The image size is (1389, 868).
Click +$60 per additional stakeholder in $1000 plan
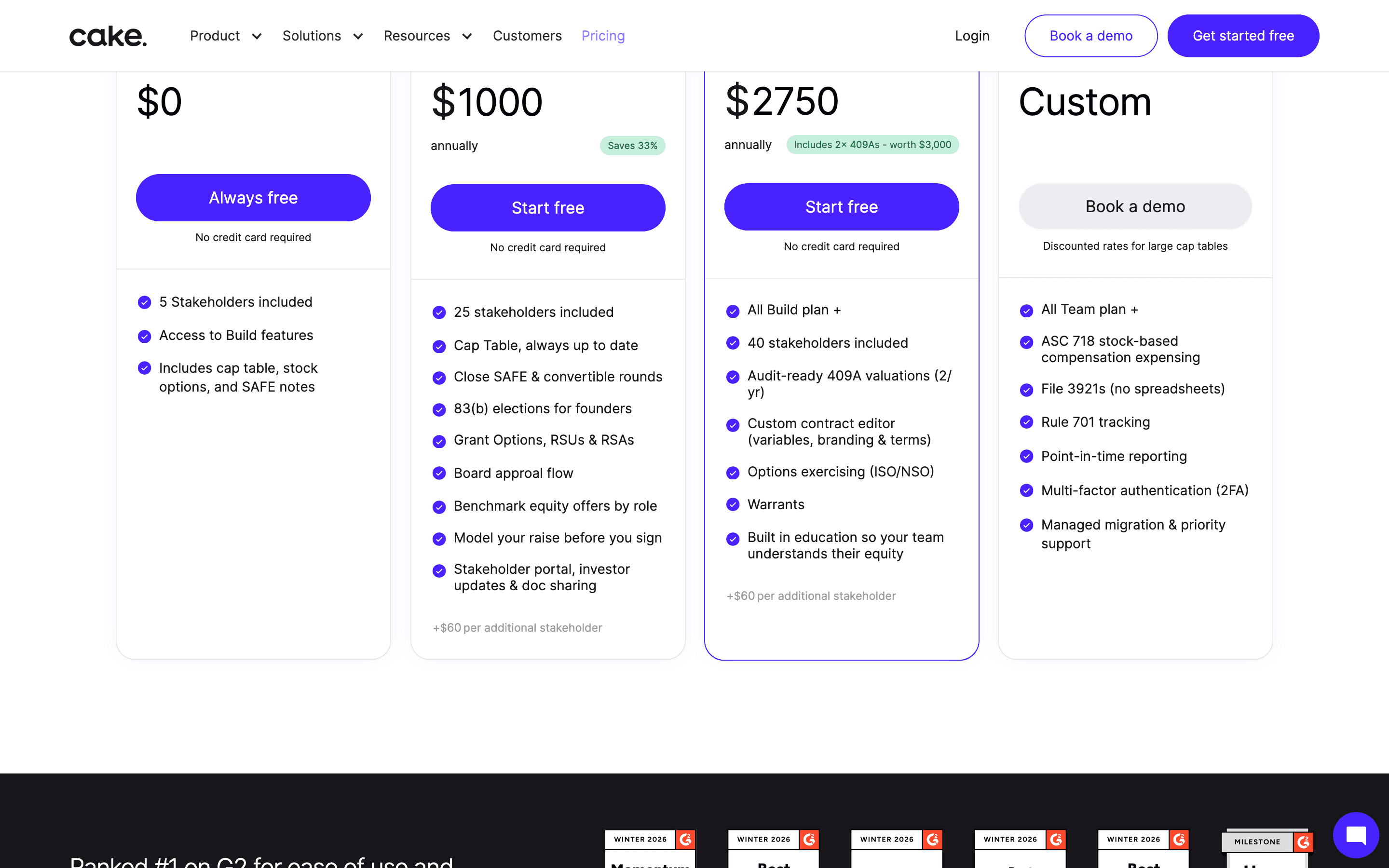pos(517,628)
